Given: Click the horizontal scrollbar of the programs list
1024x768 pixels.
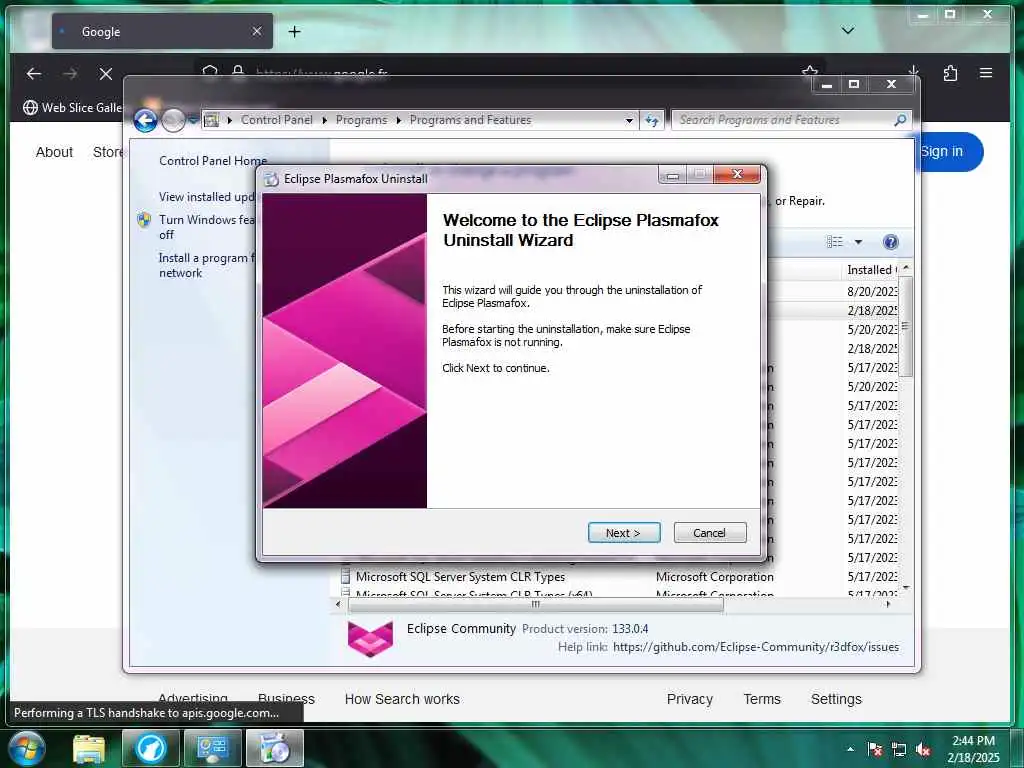Looking at the screenshot, I should pos(536,605).
